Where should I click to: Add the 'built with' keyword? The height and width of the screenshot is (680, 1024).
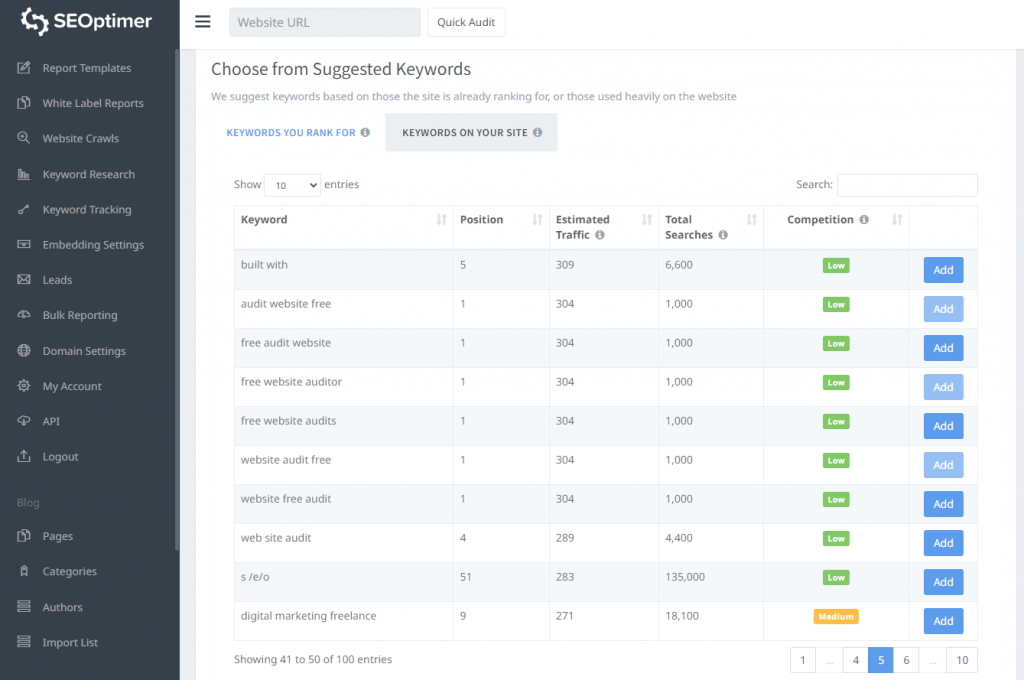[x=943, y=270]
